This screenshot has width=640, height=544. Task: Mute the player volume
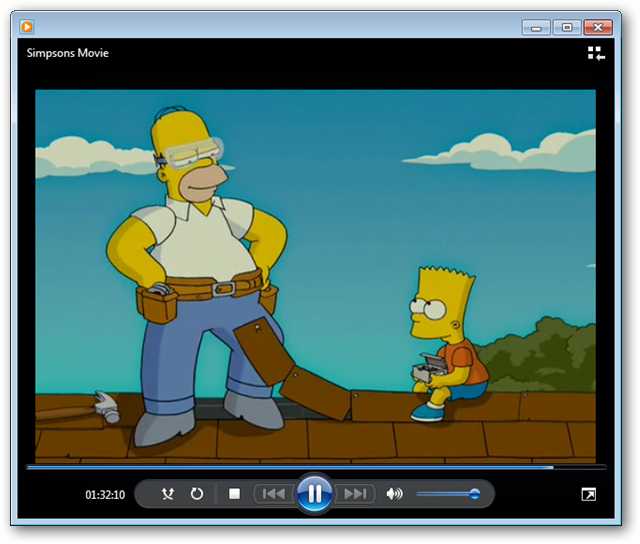tap(394, 494)
